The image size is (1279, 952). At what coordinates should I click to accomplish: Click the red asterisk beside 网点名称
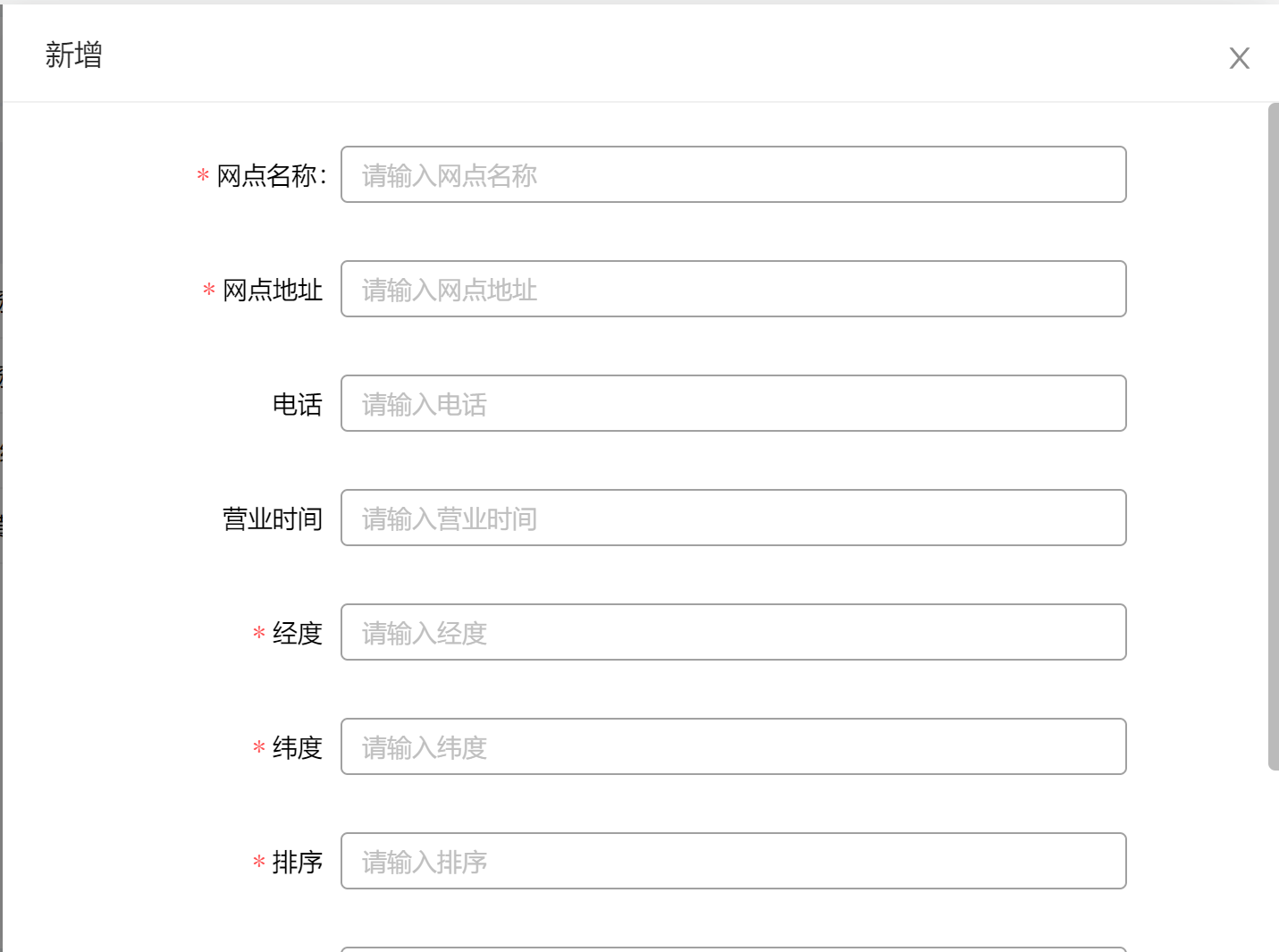[x=203, y=175]
